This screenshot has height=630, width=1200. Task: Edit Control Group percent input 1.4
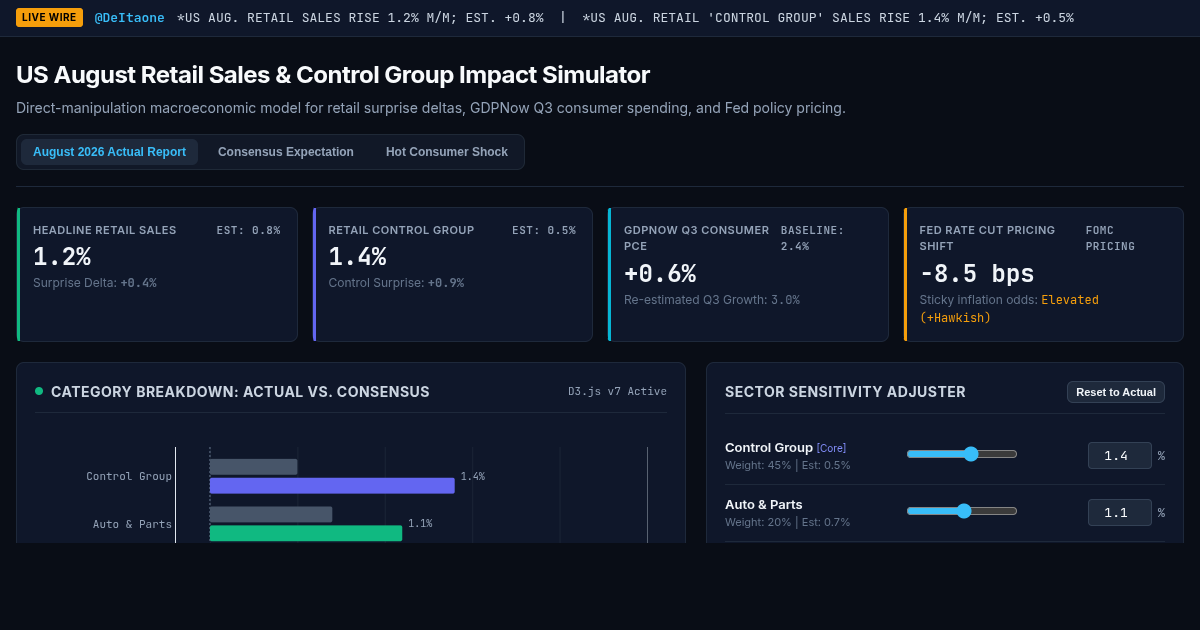point(1120,456)
